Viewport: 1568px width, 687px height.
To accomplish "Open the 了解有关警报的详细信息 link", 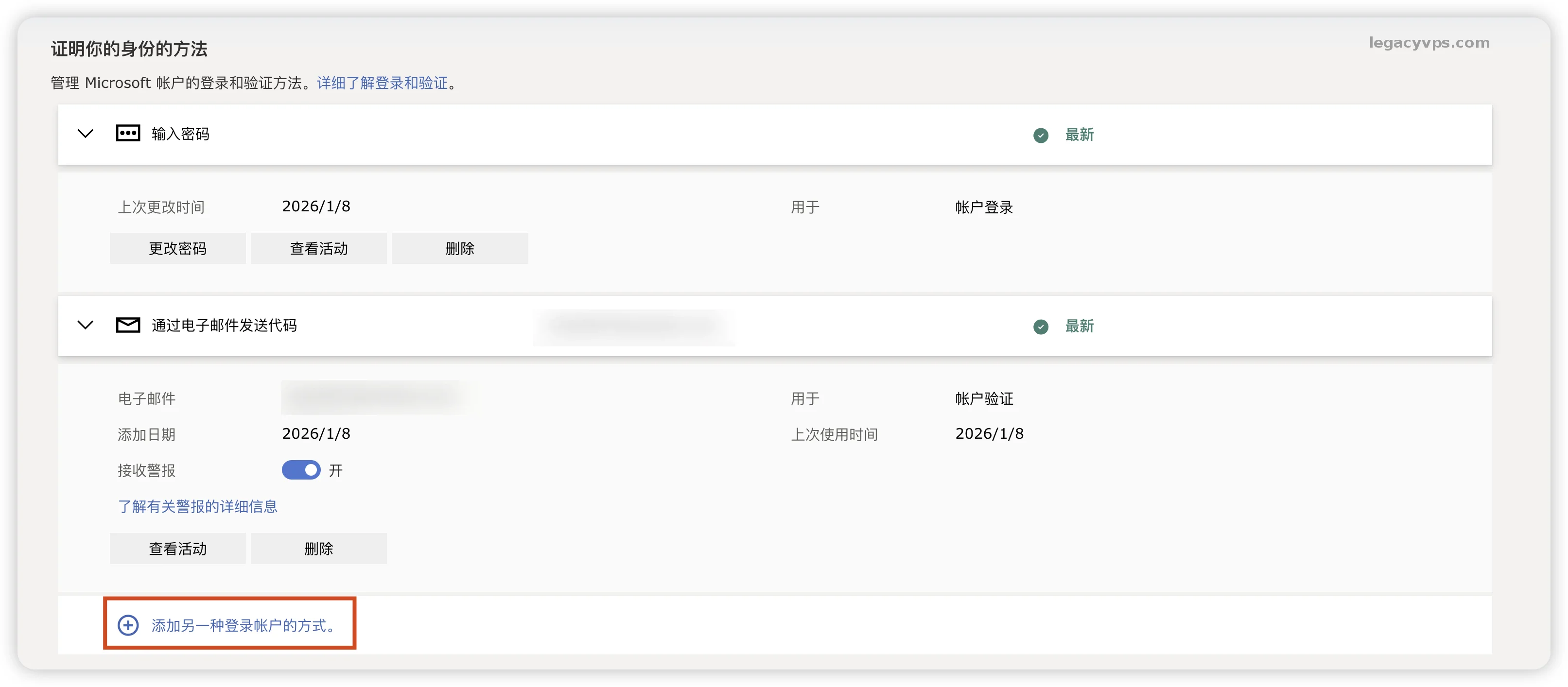I will point(197,506).
